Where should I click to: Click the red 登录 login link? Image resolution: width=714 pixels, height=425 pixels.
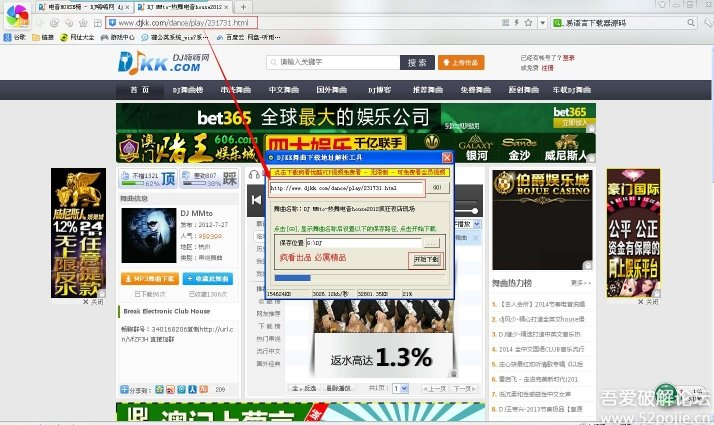[568, 58]
